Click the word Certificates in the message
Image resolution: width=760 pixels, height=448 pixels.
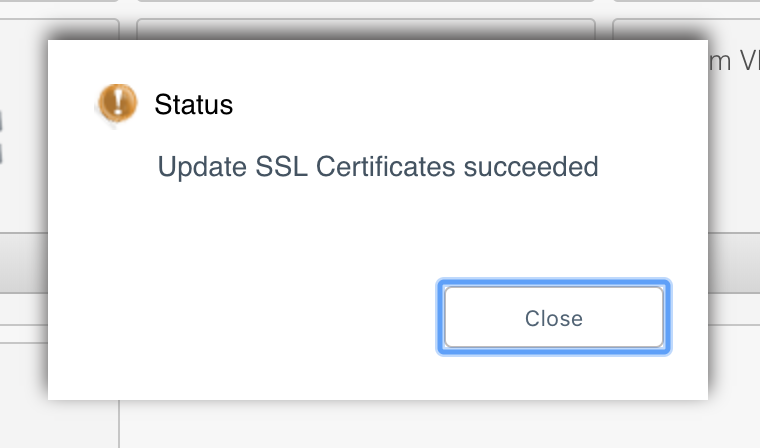click(385, 166)
